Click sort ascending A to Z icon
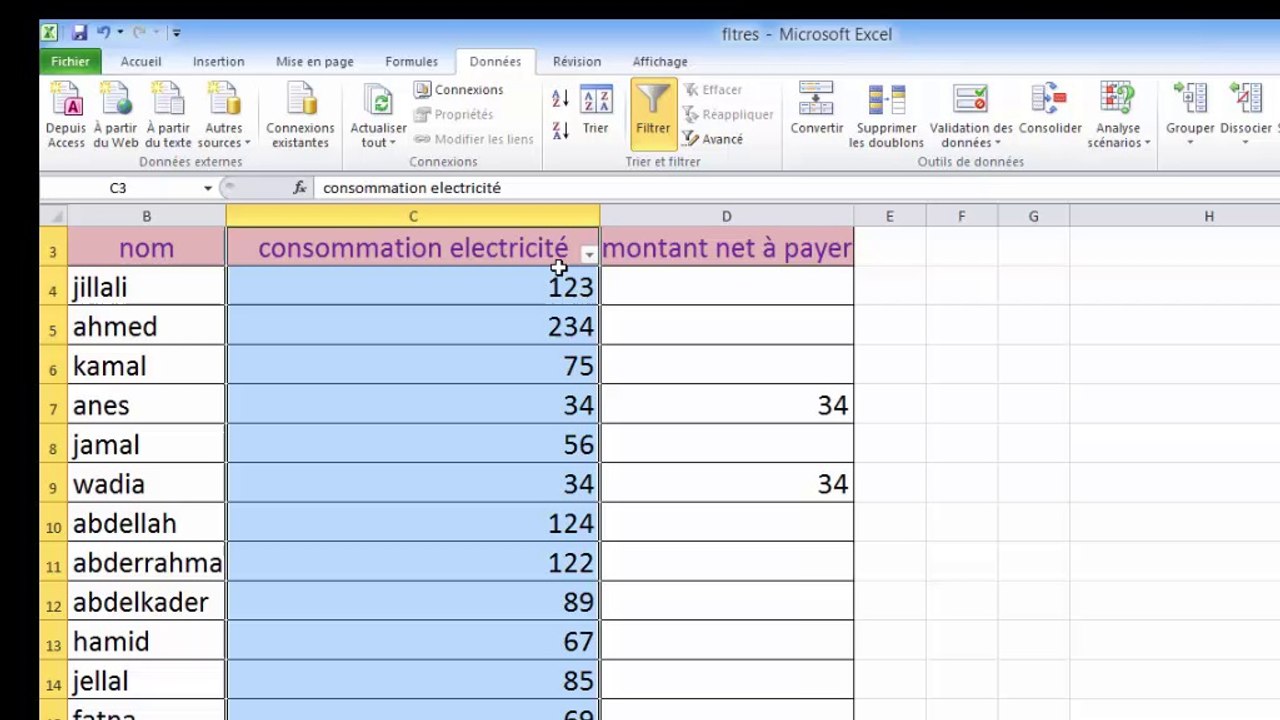 tap(560, 98)
